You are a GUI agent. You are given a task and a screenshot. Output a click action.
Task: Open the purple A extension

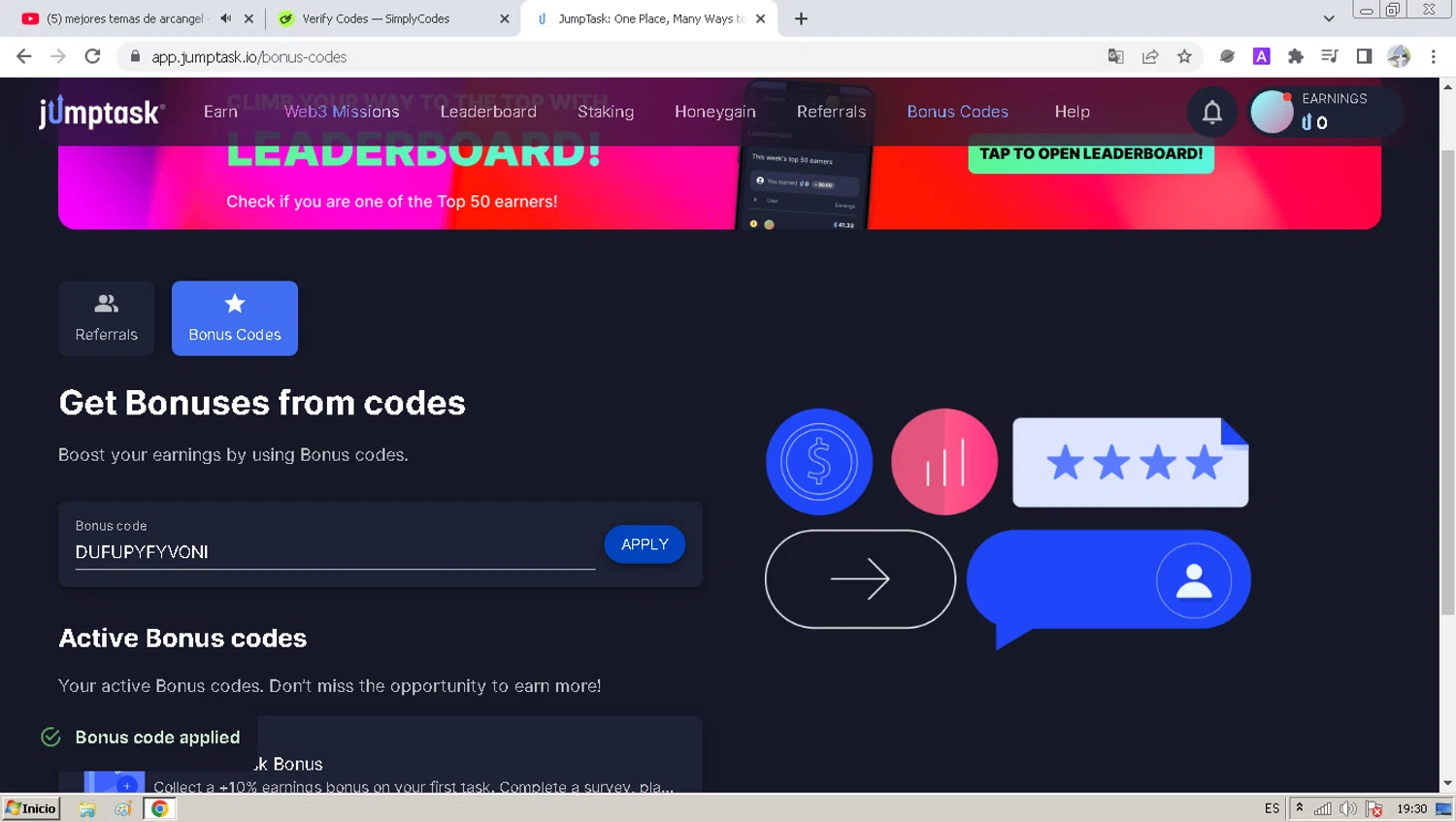(x=1262, y=56)
